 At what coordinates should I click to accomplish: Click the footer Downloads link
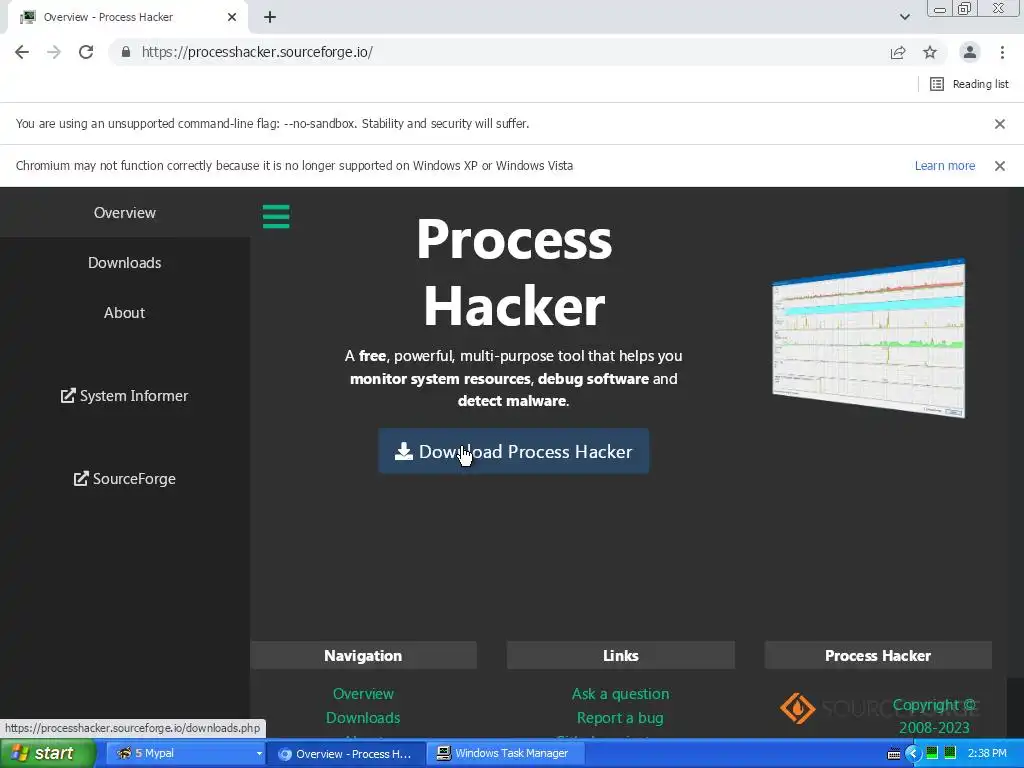(x=363, y=718)
